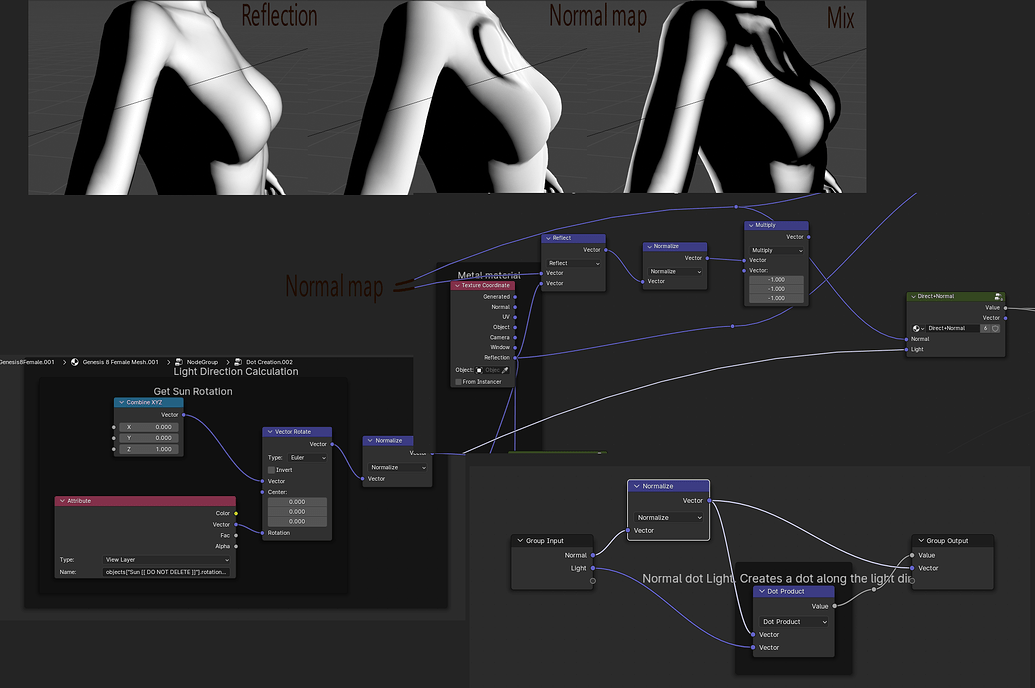The width and height of the screenshot is (1035, 688).
Task: Click the Light output socket of Group Input
Action: [593, 568]
